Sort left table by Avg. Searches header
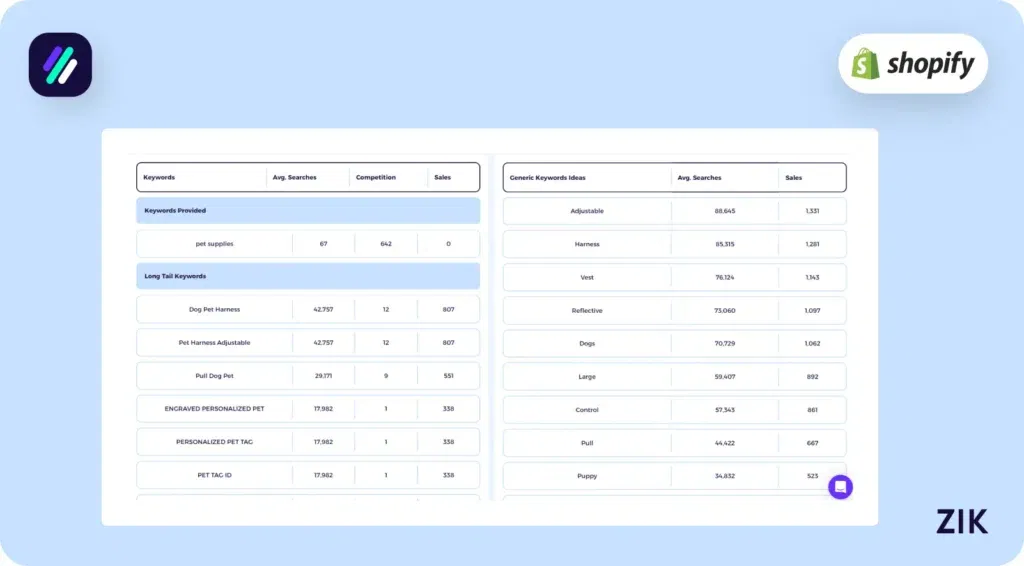Viewport: 1024px width, 566px height. click(295, 177)
